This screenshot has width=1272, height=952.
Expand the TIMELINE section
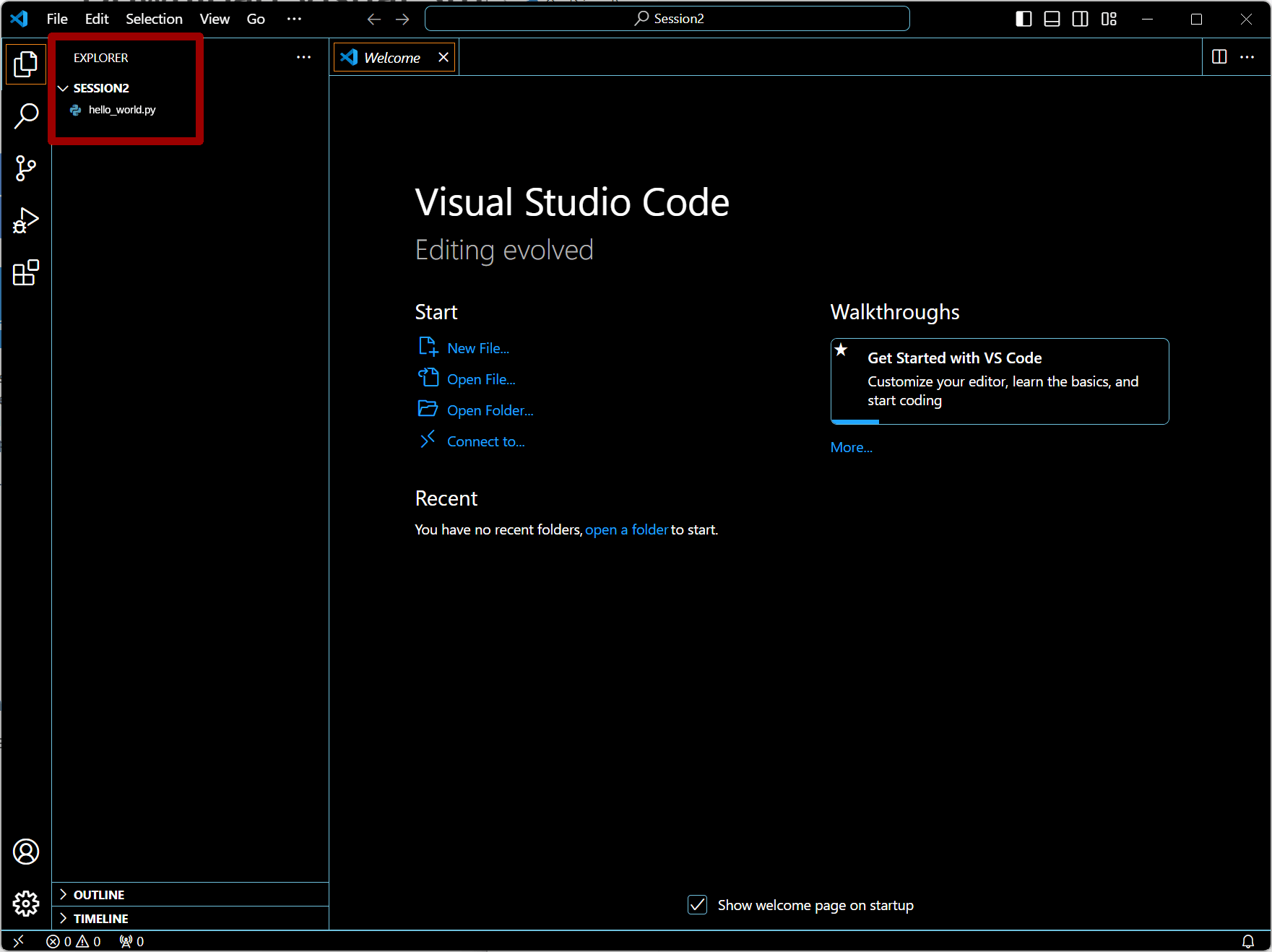point(100,919)
